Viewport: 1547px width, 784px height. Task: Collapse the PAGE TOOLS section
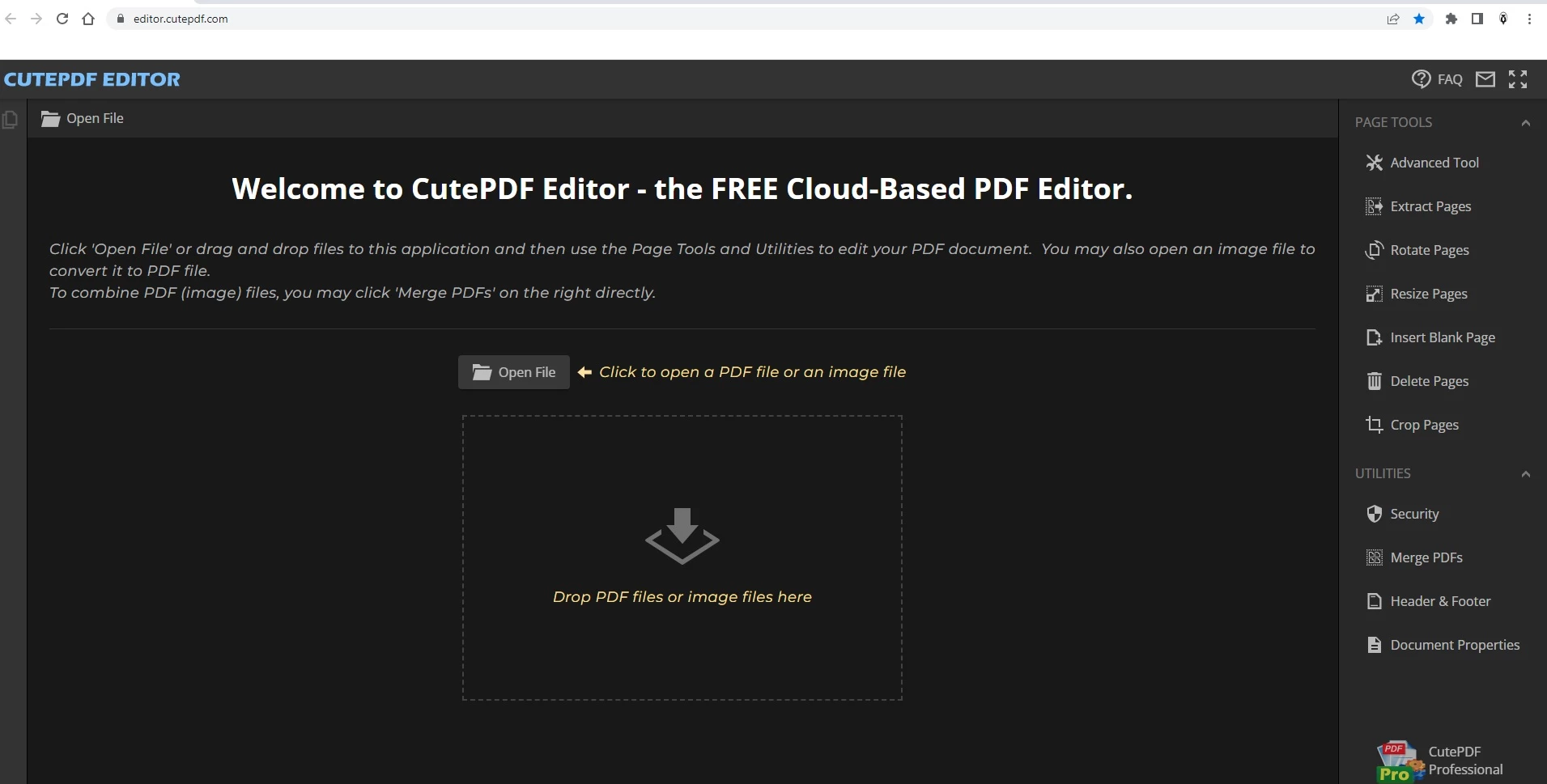tap(1525, 123)
